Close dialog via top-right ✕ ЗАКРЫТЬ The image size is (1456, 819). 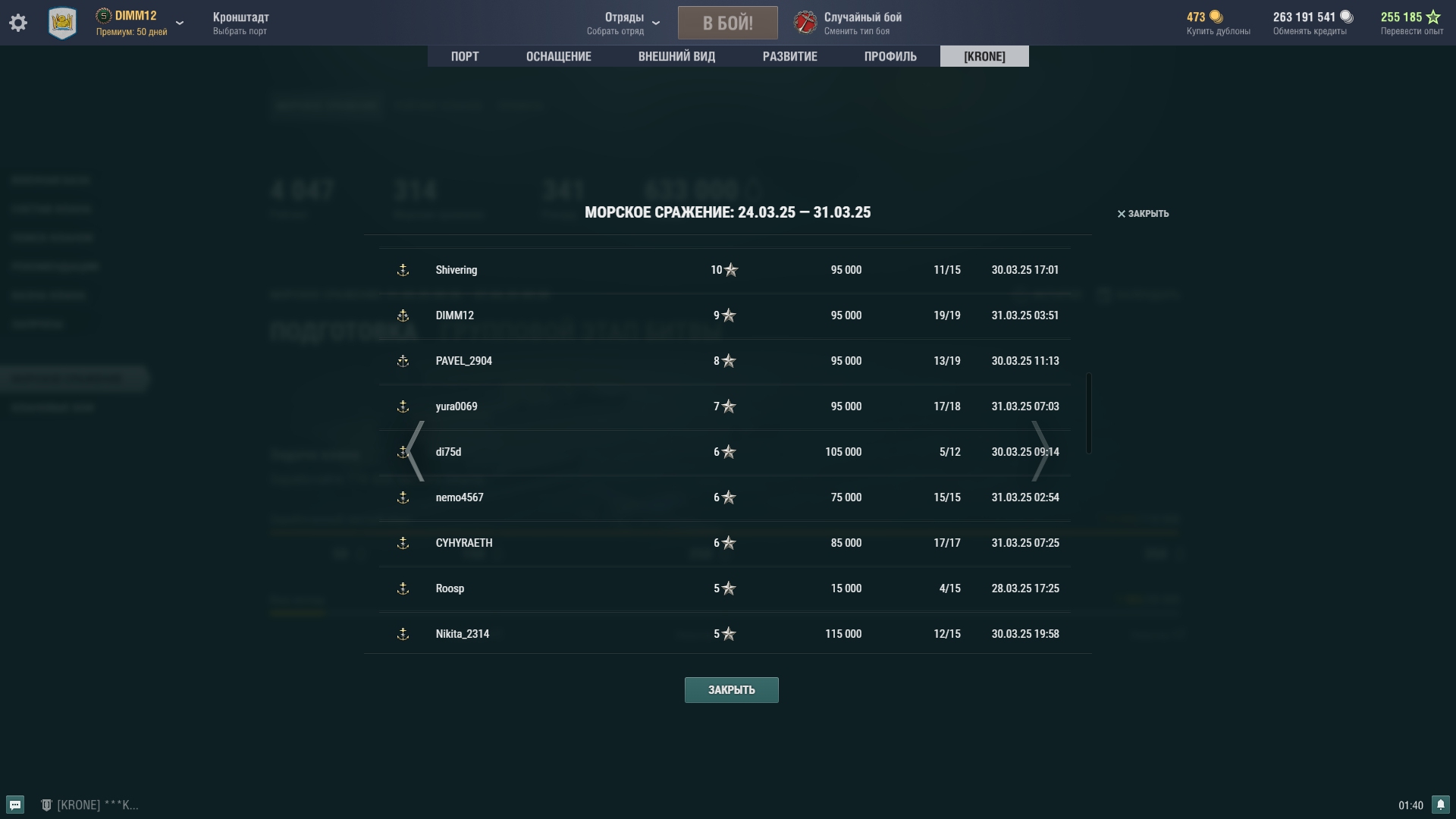[1143, 214]
